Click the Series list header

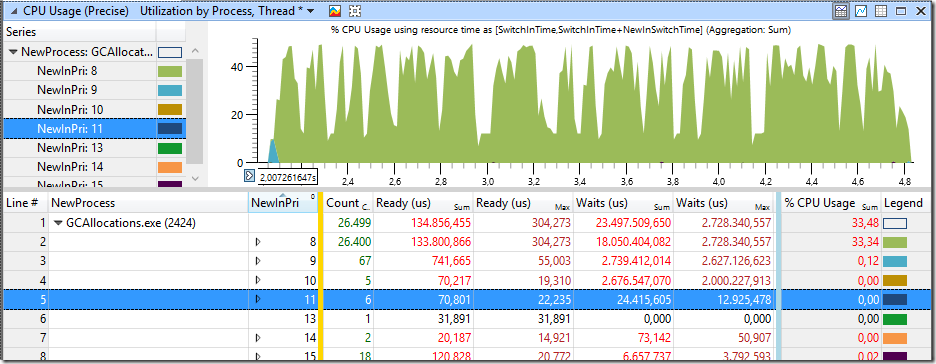point(79,32)
